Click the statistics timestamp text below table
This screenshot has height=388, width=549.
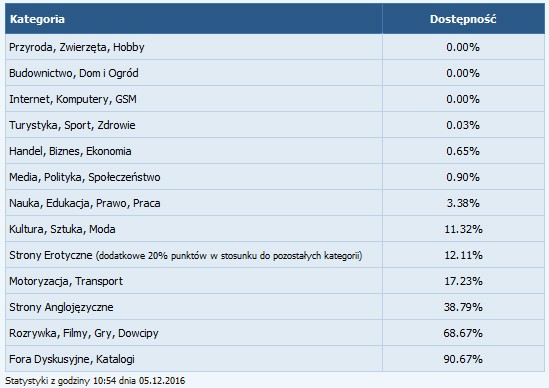[95, 381]
